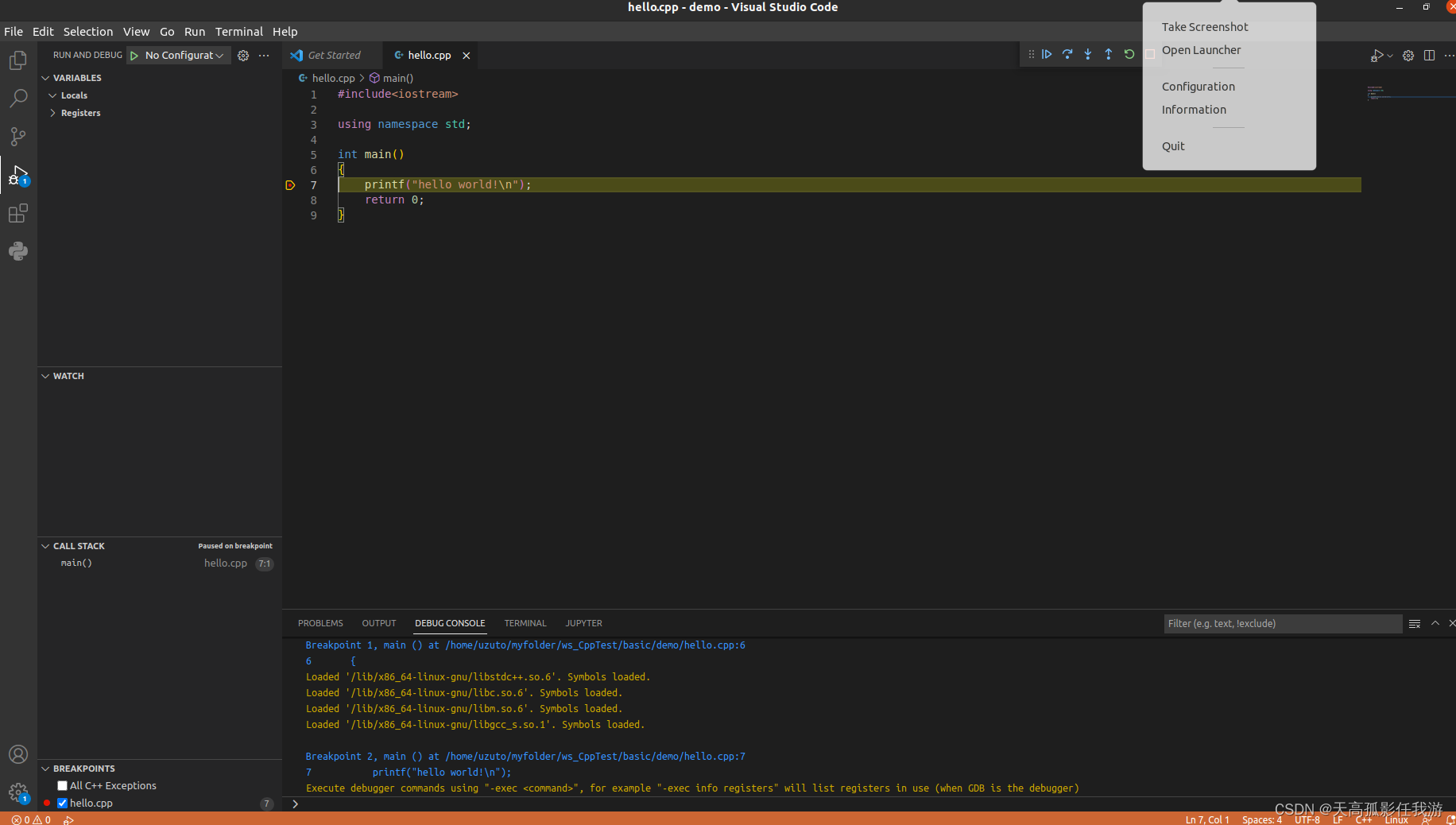
Task: Click UTF-8 encoding in status bar
Action: coord(1307,819)
